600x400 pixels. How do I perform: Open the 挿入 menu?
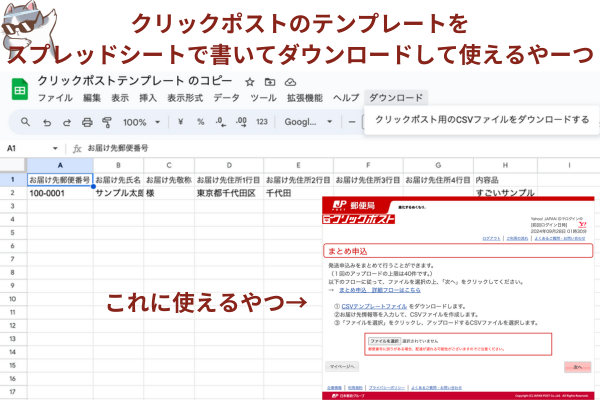coord(148,98)
